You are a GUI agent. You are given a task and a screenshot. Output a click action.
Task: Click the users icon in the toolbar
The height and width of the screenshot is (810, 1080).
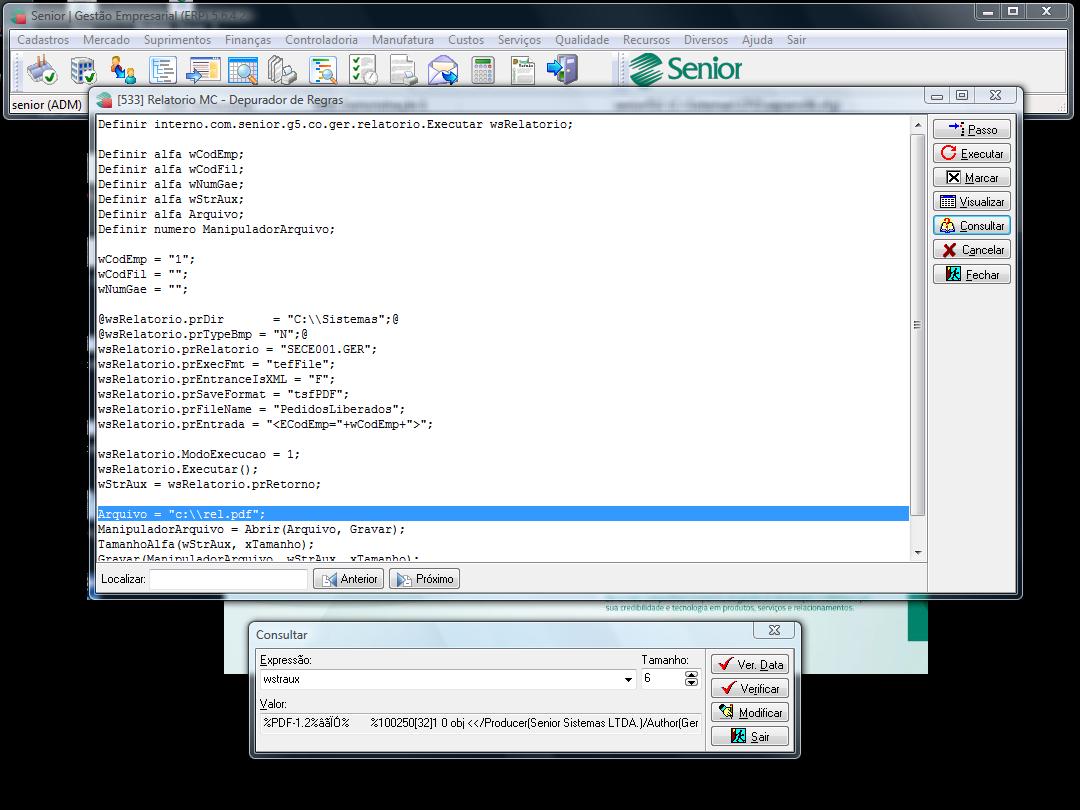point(123,70)
